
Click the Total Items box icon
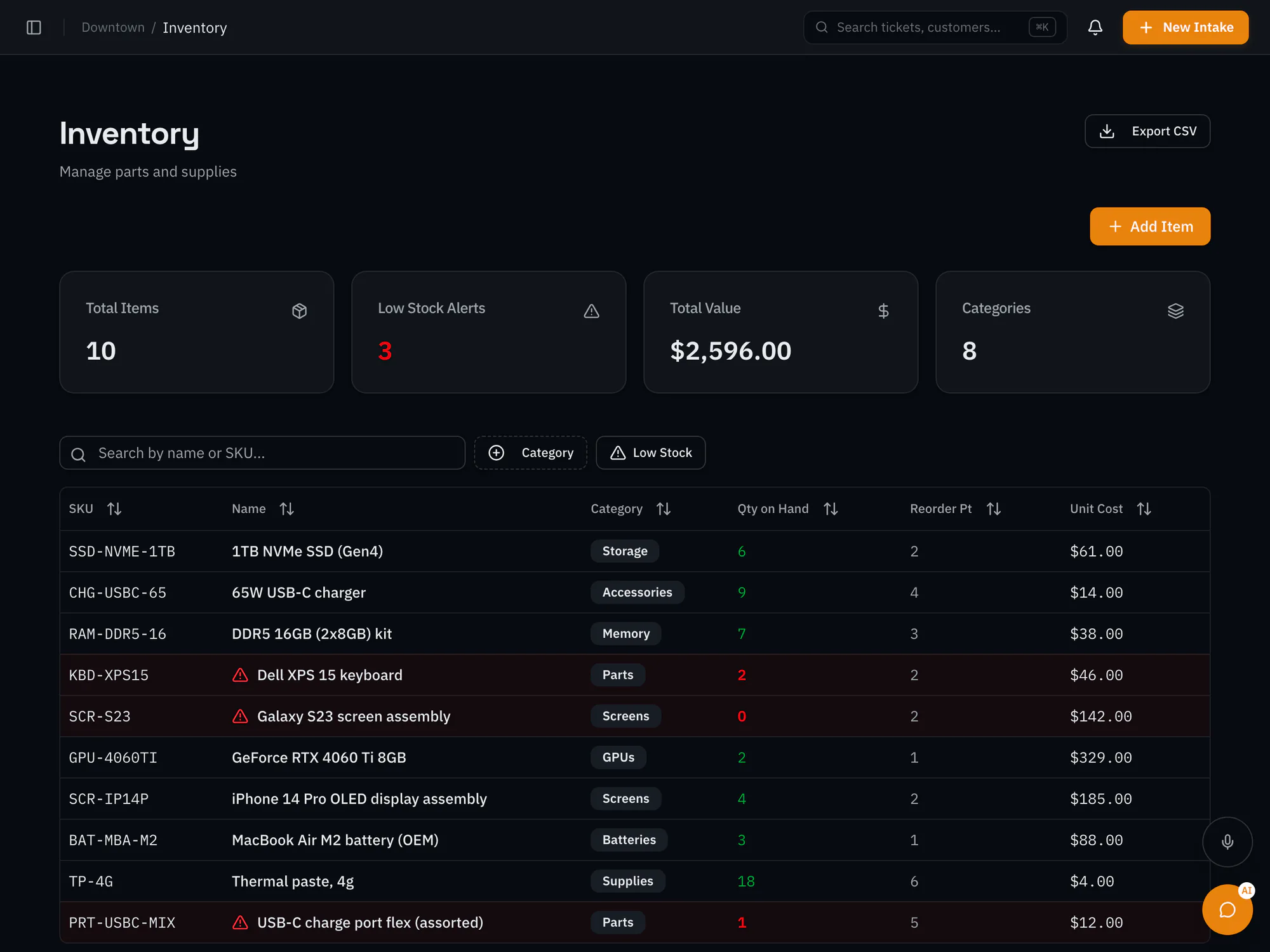coord(299,311)
